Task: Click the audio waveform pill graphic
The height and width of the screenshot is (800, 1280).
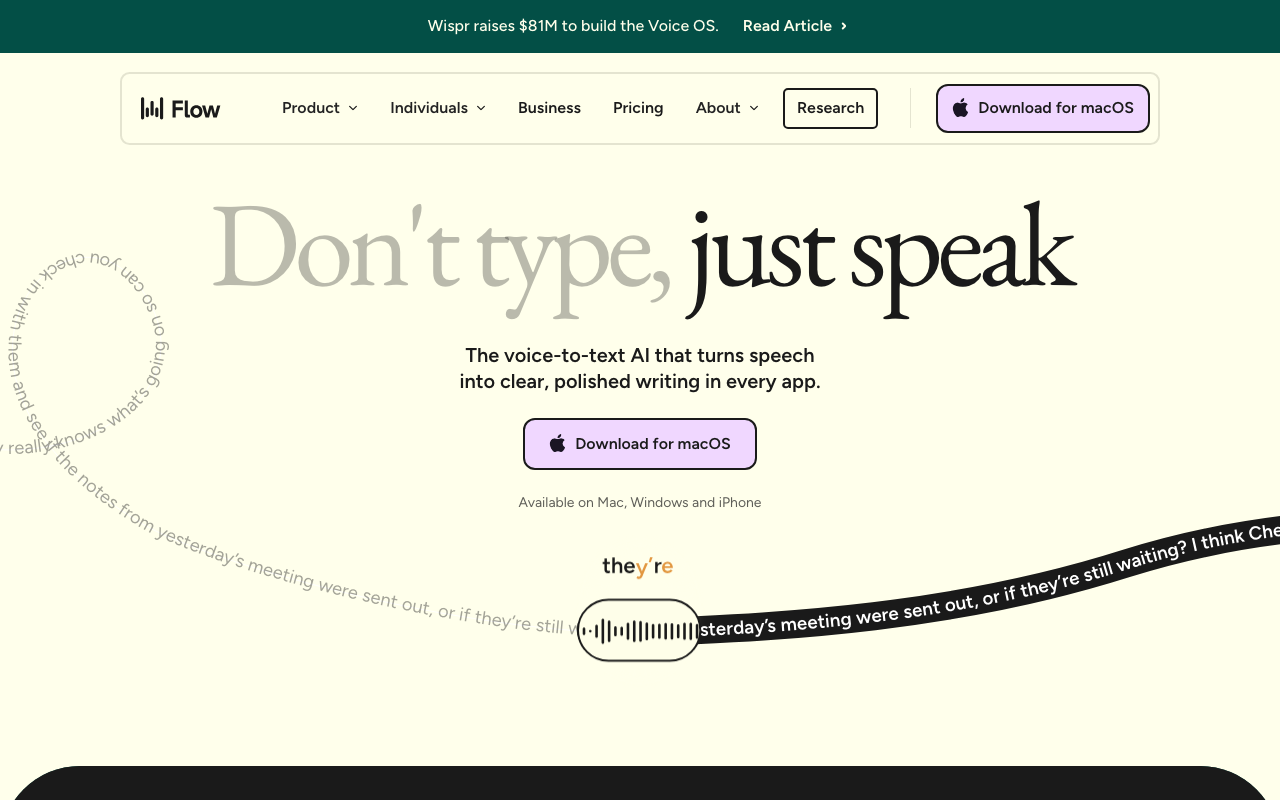Action: 639,630
